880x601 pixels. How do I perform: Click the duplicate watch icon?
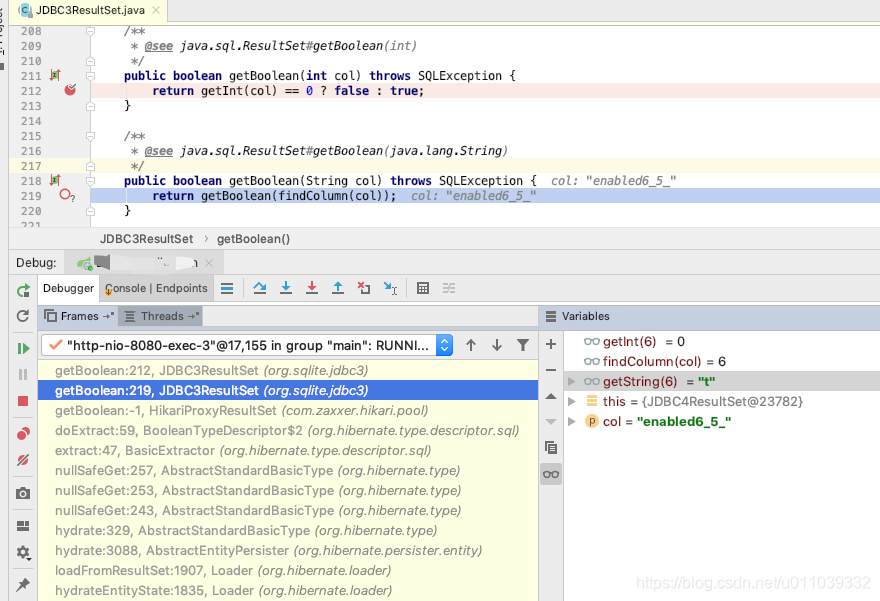(551, 448)
